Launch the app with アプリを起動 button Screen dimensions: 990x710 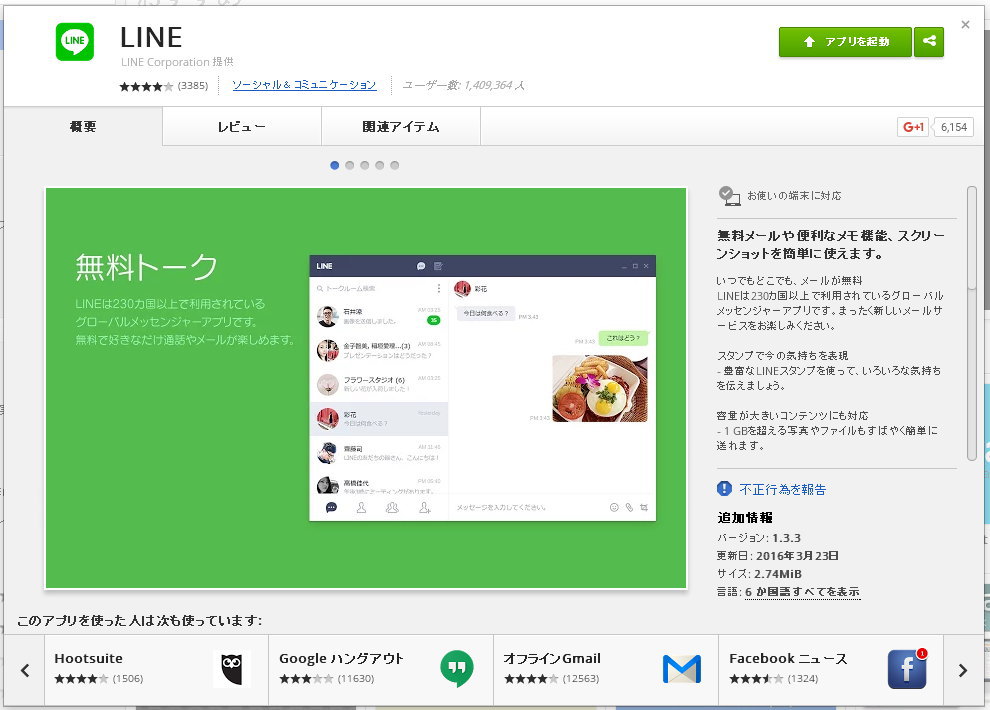click(845, 42)
